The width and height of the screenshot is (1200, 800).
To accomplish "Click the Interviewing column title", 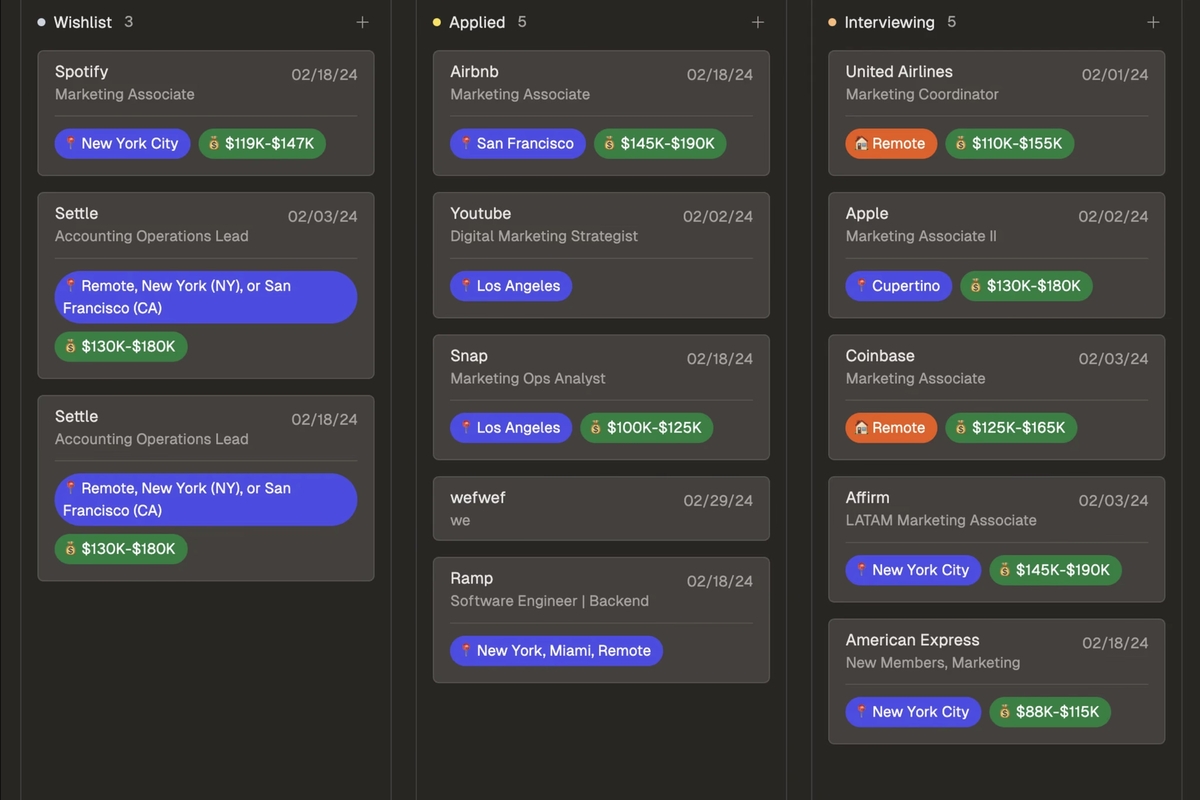I will (890, 22).
